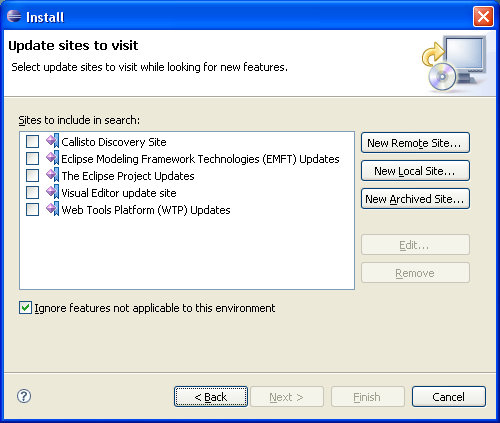Select Visual Editor update site text
This screenshot has height=423, width=500.
click(119, 193)
